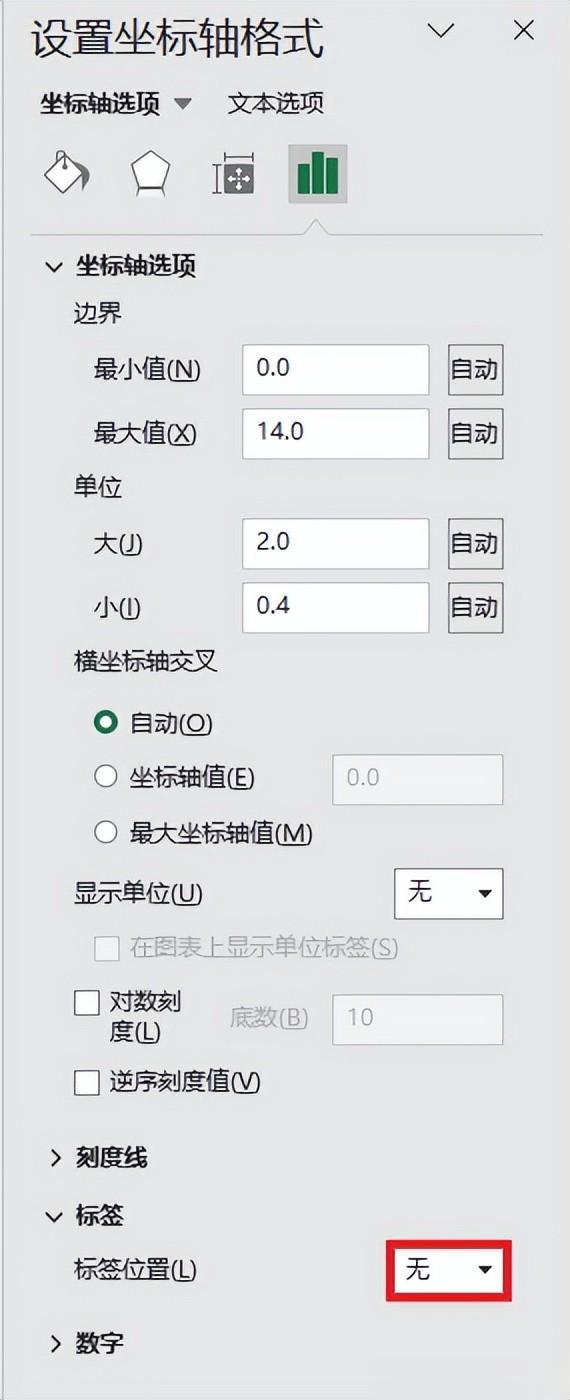
Task: Select the 最大坐标轴值(M) radio option
Action: (x=106, y=832)
